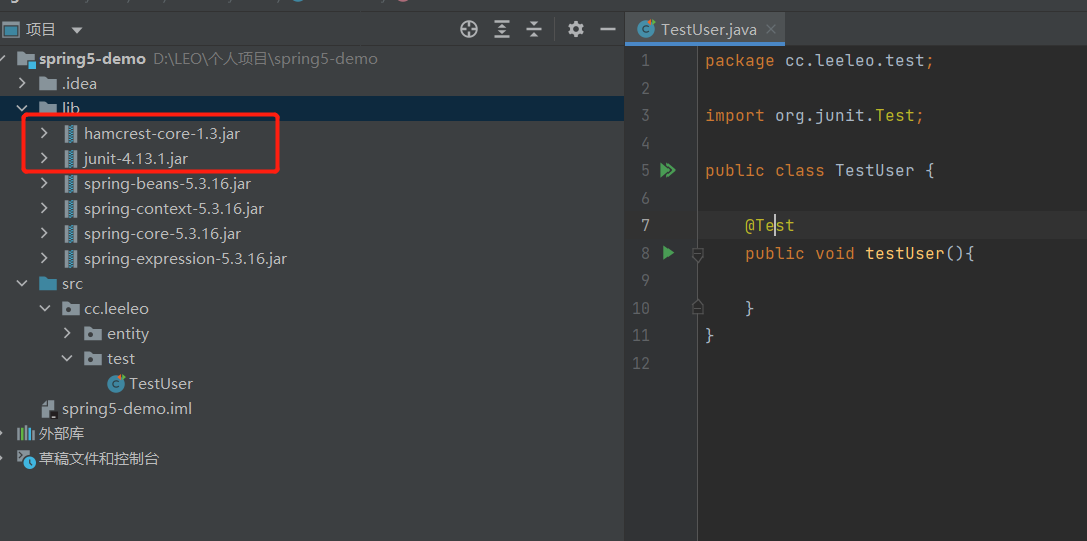
Task: Run TestUser class via gutter icon
Action: [x=668, y=171]
